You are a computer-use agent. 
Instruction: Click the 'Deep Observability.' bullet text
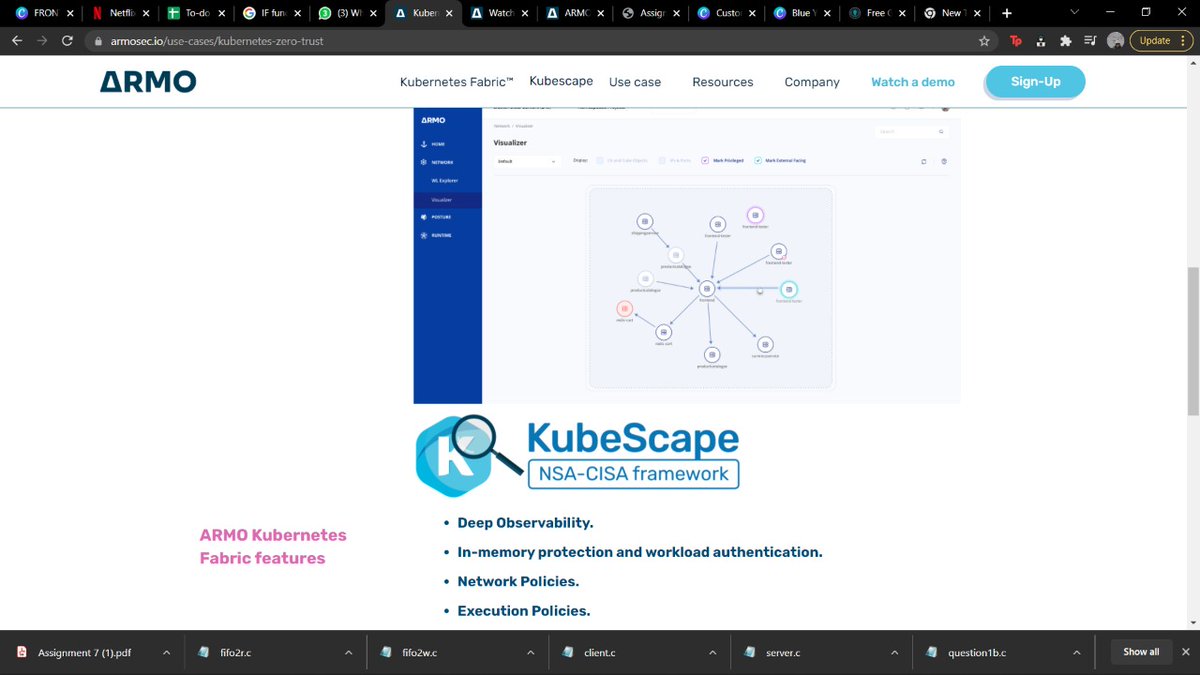pos(525,523)
